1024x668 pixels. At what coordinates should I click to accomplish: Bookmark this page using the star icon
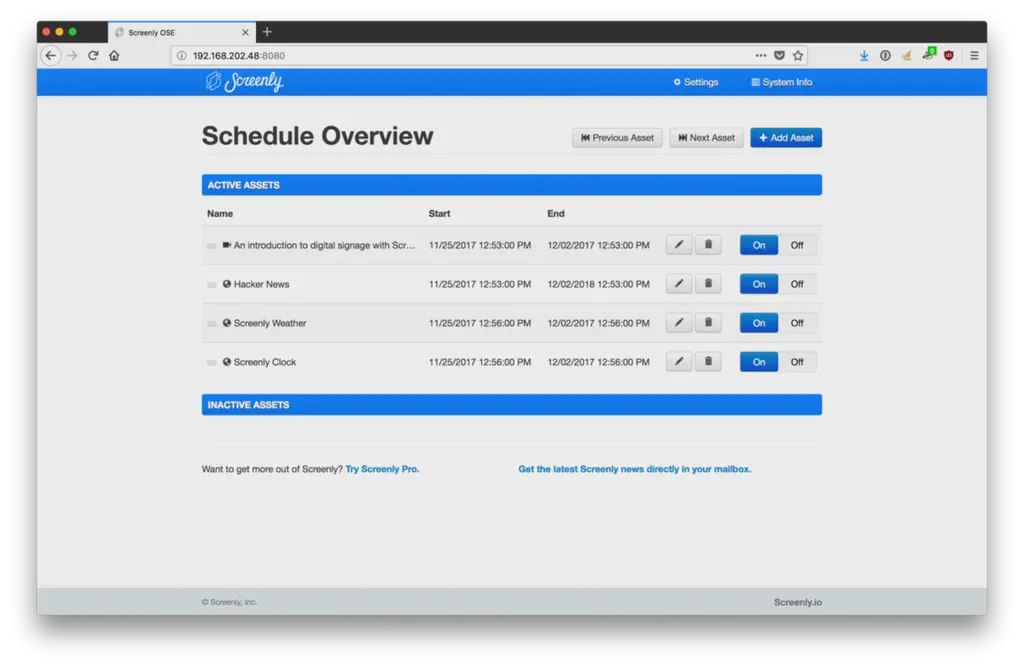[x=797, y=56]
